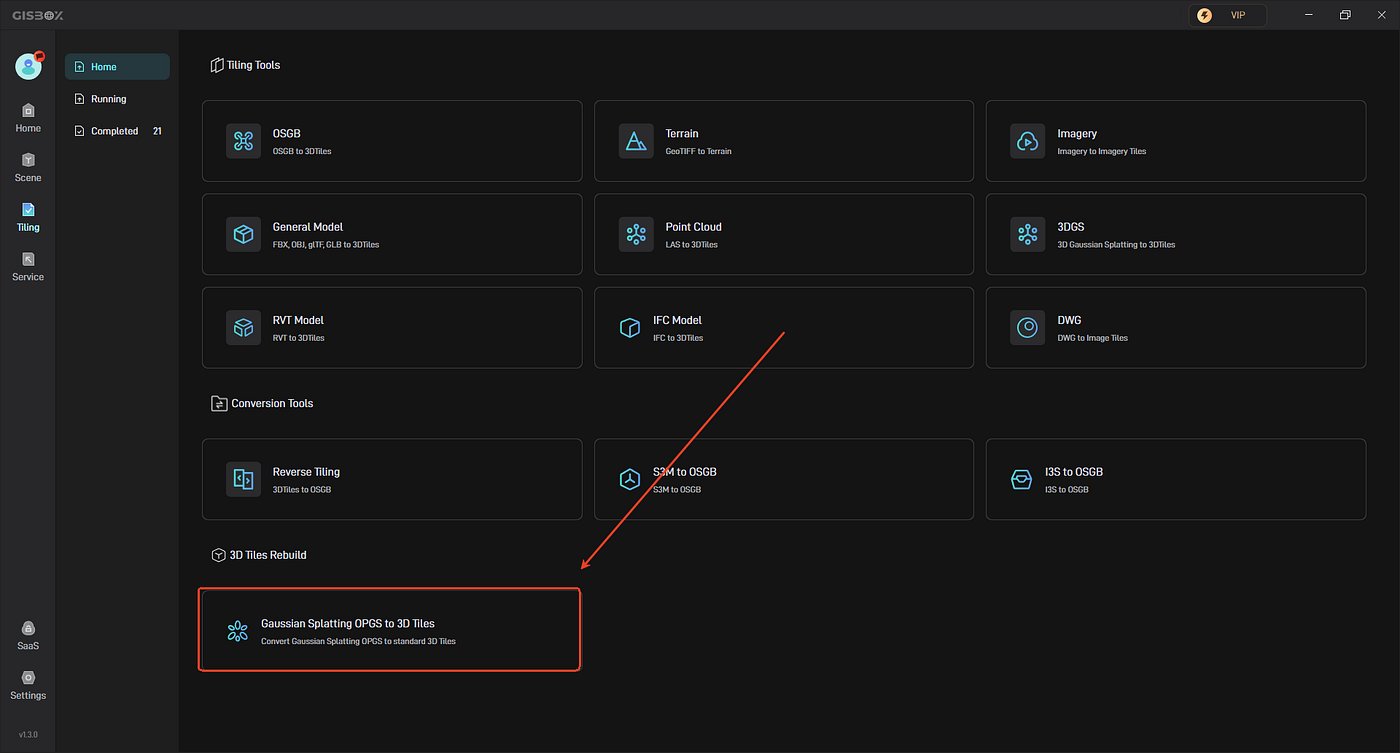
Task: Open the user avatar profile icon
Action: 28,66
